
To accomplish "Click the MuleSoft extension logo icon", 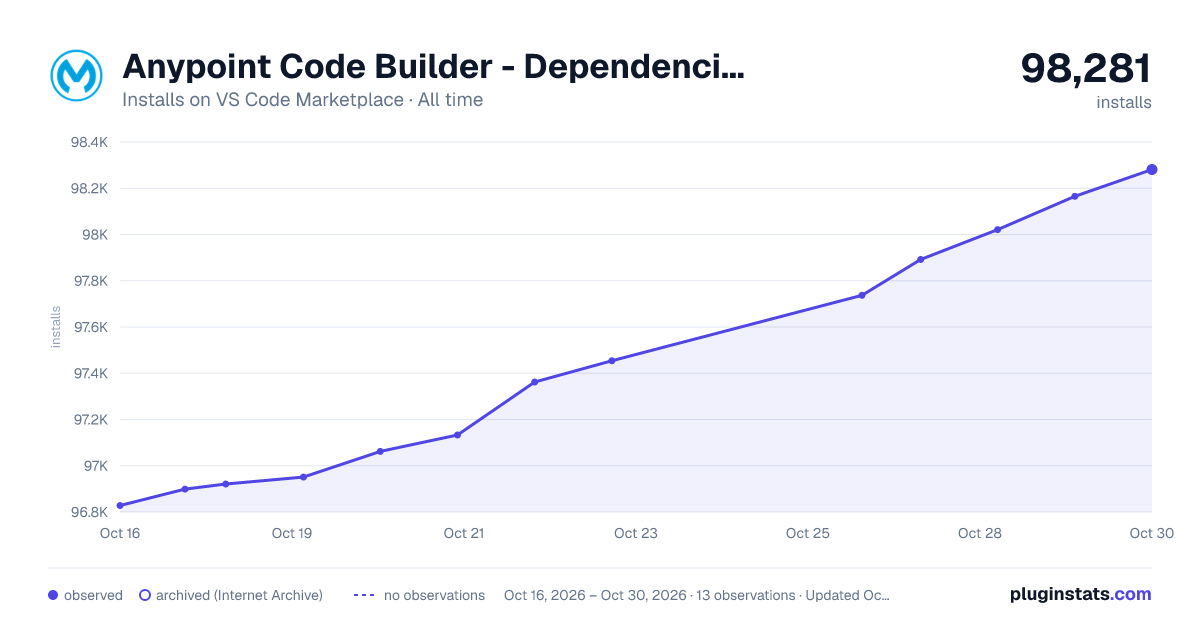I will pyautogui.click(x=77, y=76).
